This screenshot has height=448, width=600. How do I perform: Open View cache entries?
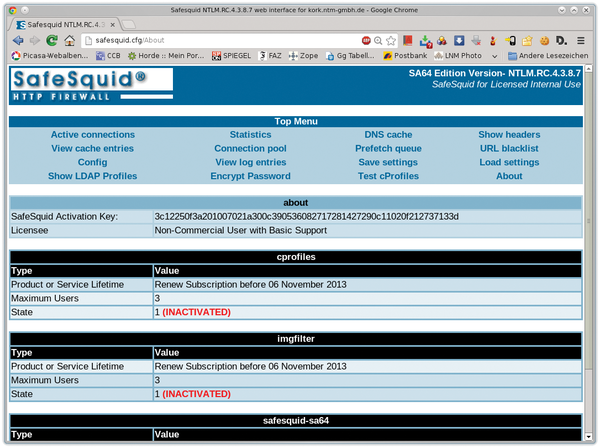[93, 148]
